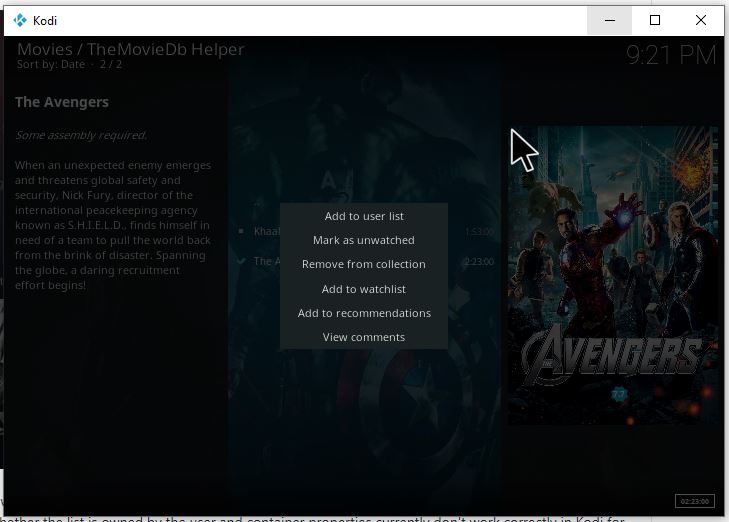Viewport: 729px width, 522px height.
Task: Click the Some assembly required tagline
Action: pos(81,135)
